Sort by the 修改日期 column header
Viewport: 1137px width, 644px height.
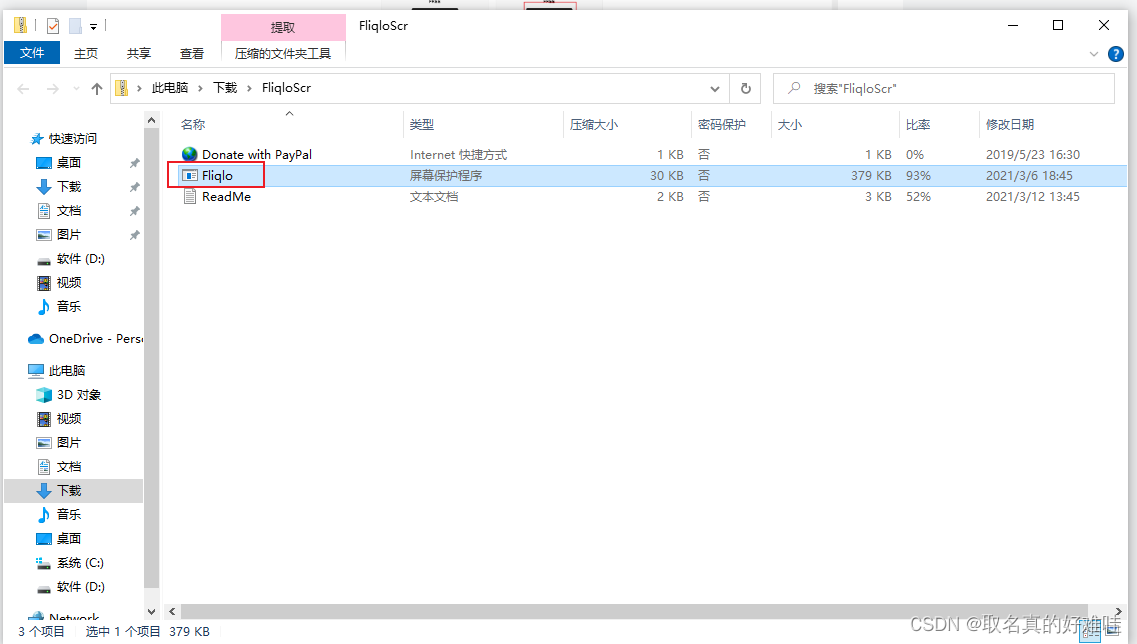pos(1009,125)
